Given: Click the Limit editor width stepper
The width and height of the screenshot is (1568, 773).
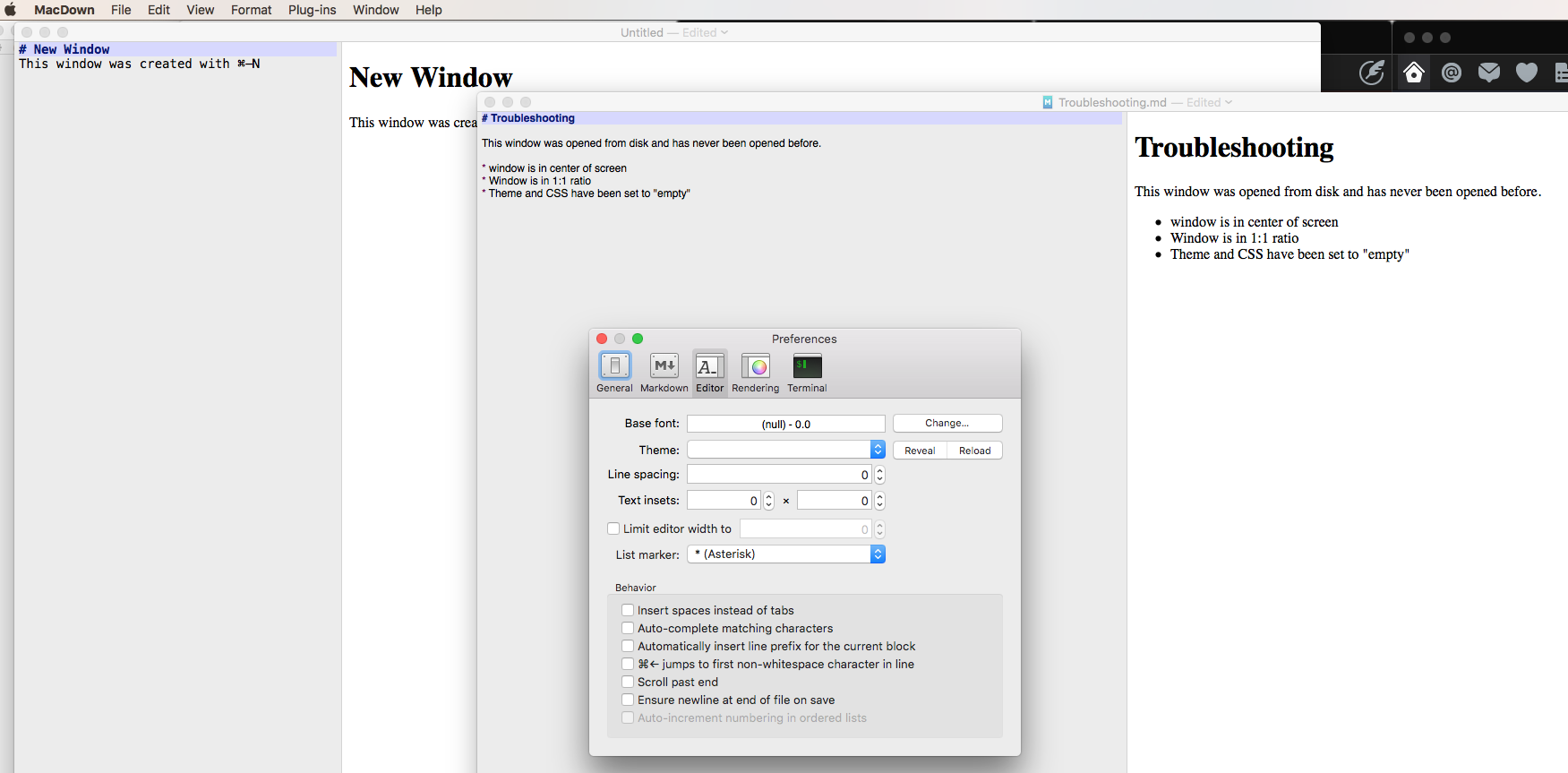Looking at the screenshot, I should pyautogui.click(x=879, y=529).
